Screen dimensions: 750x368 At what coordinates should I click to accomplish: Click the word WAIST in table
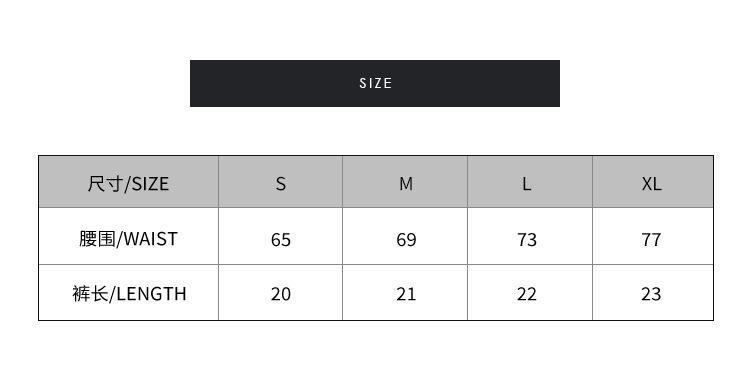pyautogui.click(x=151, y=239)
